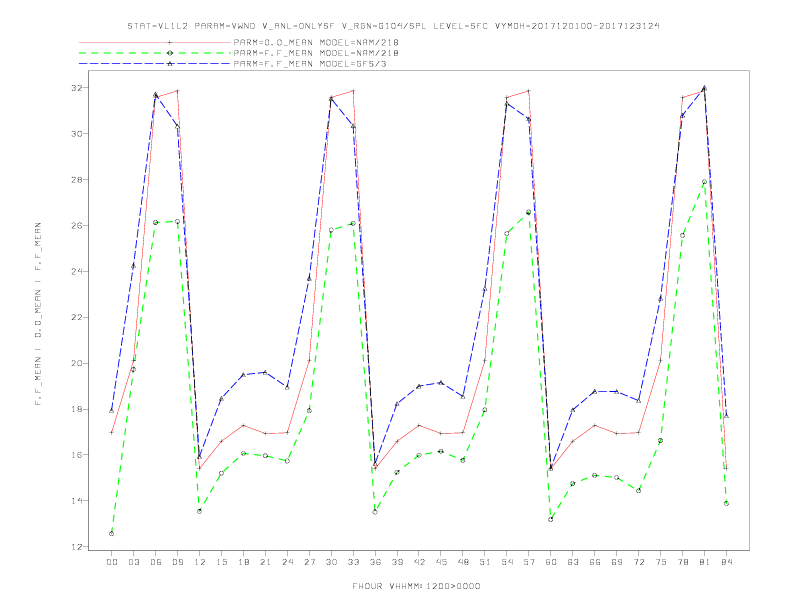Viewport: 792px width, 612px height.
Task: Click green circle data point at hour 81
Action: pyautogui.click(x=704, y=182)
